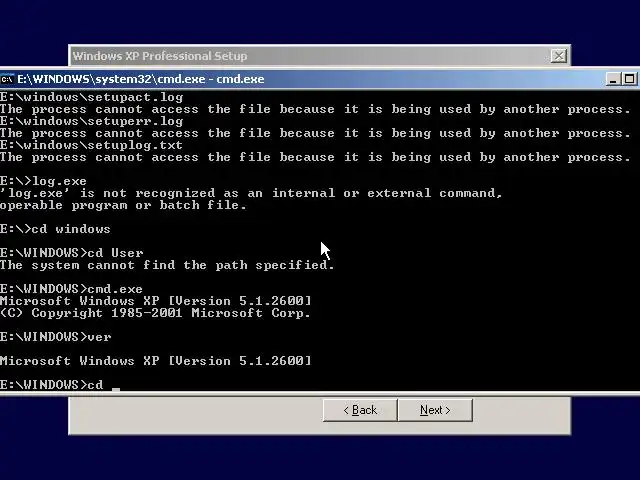Click the E:\>cd windows command line
Image resolution: width=640 pixels, height=480 pixels.
pyautogui.click(x=55, y=229)
